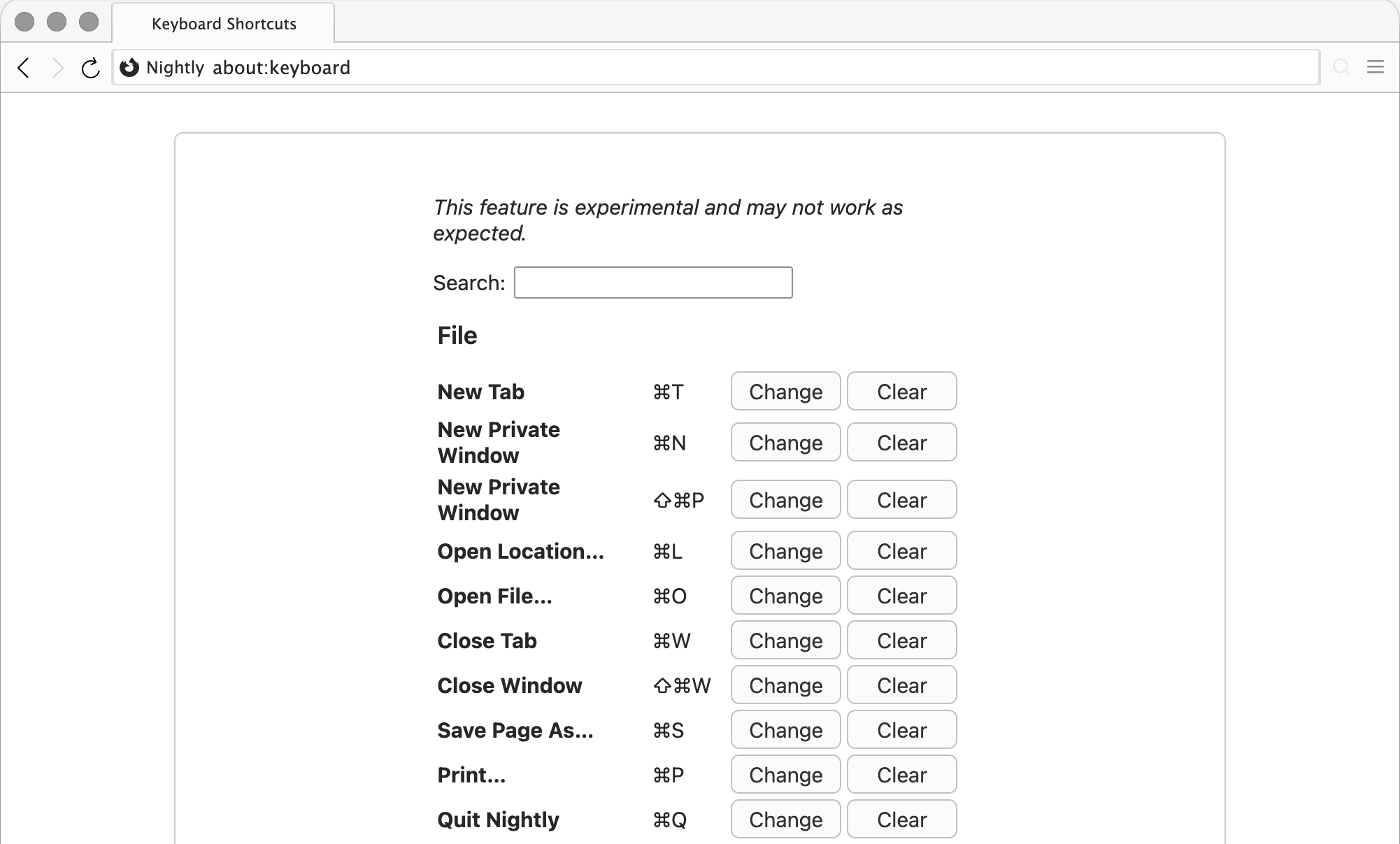Change the Quit Nightly shortcut
The height and width of the screenshot is (844, 1400).
[x=785, y=820]
